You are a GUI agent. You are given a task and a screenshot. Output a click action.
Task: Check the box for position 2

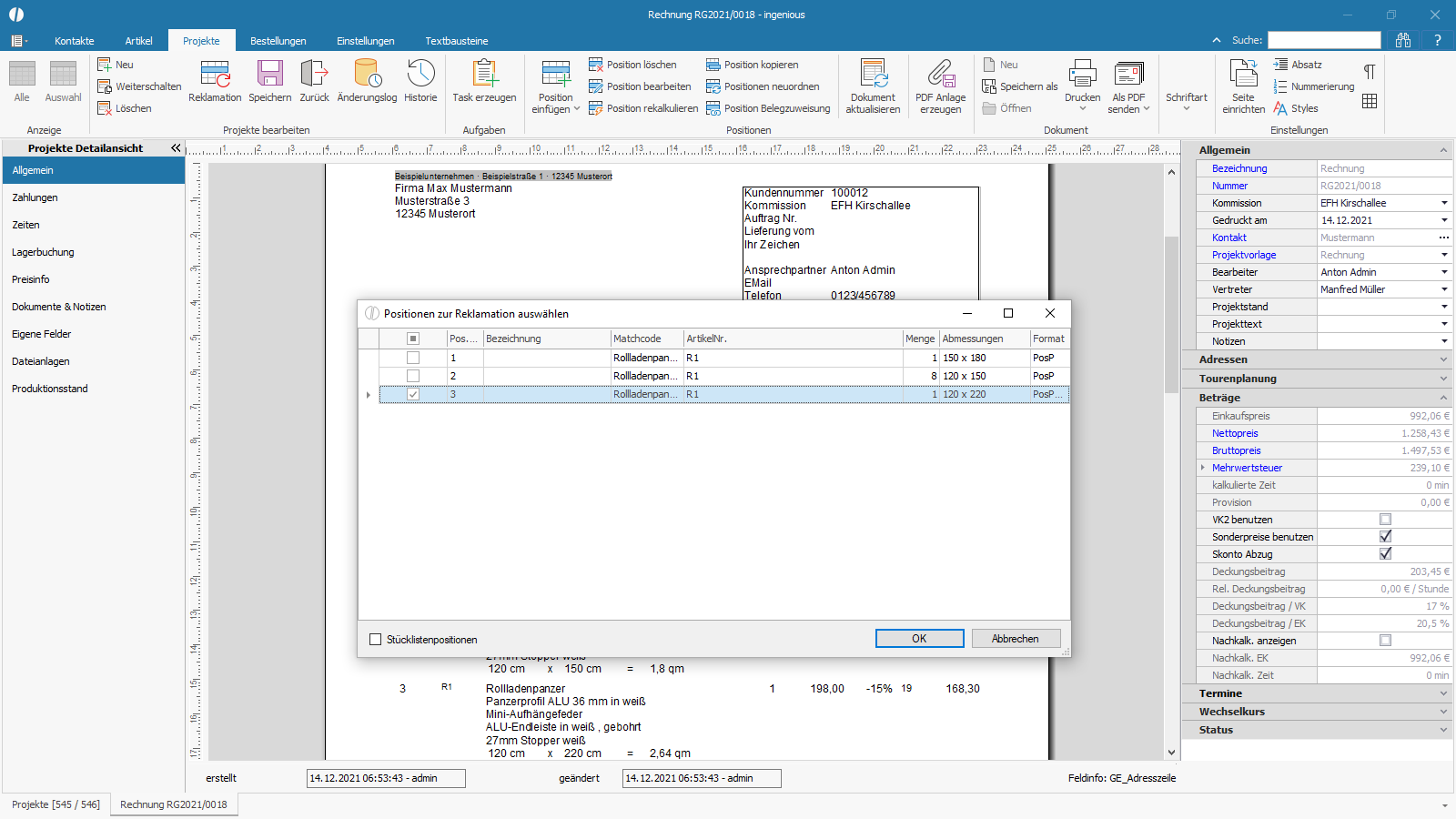tap(413, 376)
